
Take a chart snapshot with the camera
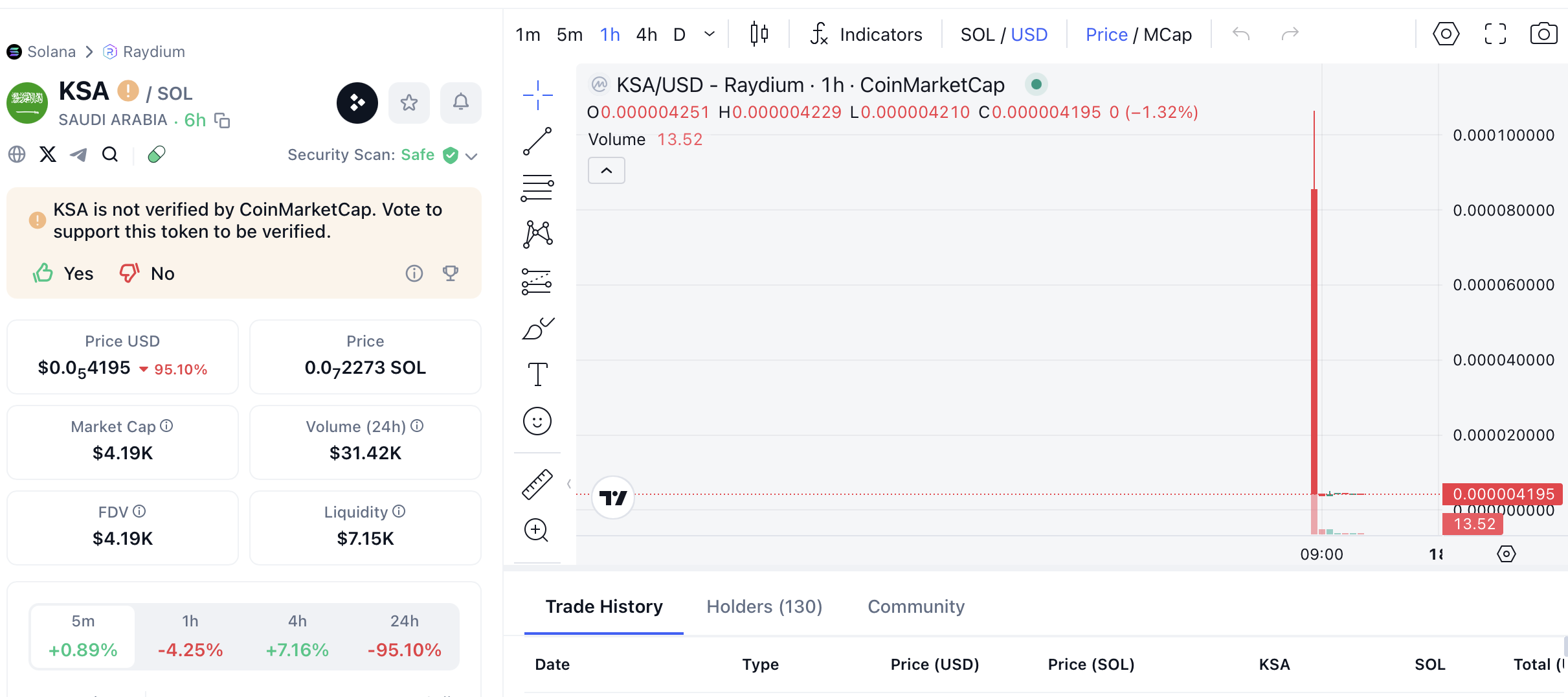tap(1543, 34)
